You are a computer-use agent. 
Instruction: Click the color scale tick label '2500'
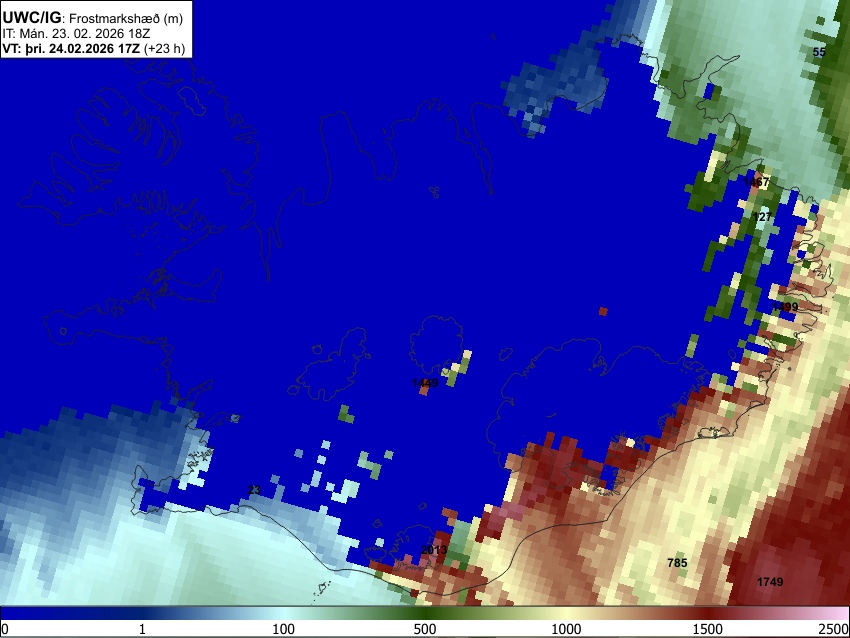point(834,629)
